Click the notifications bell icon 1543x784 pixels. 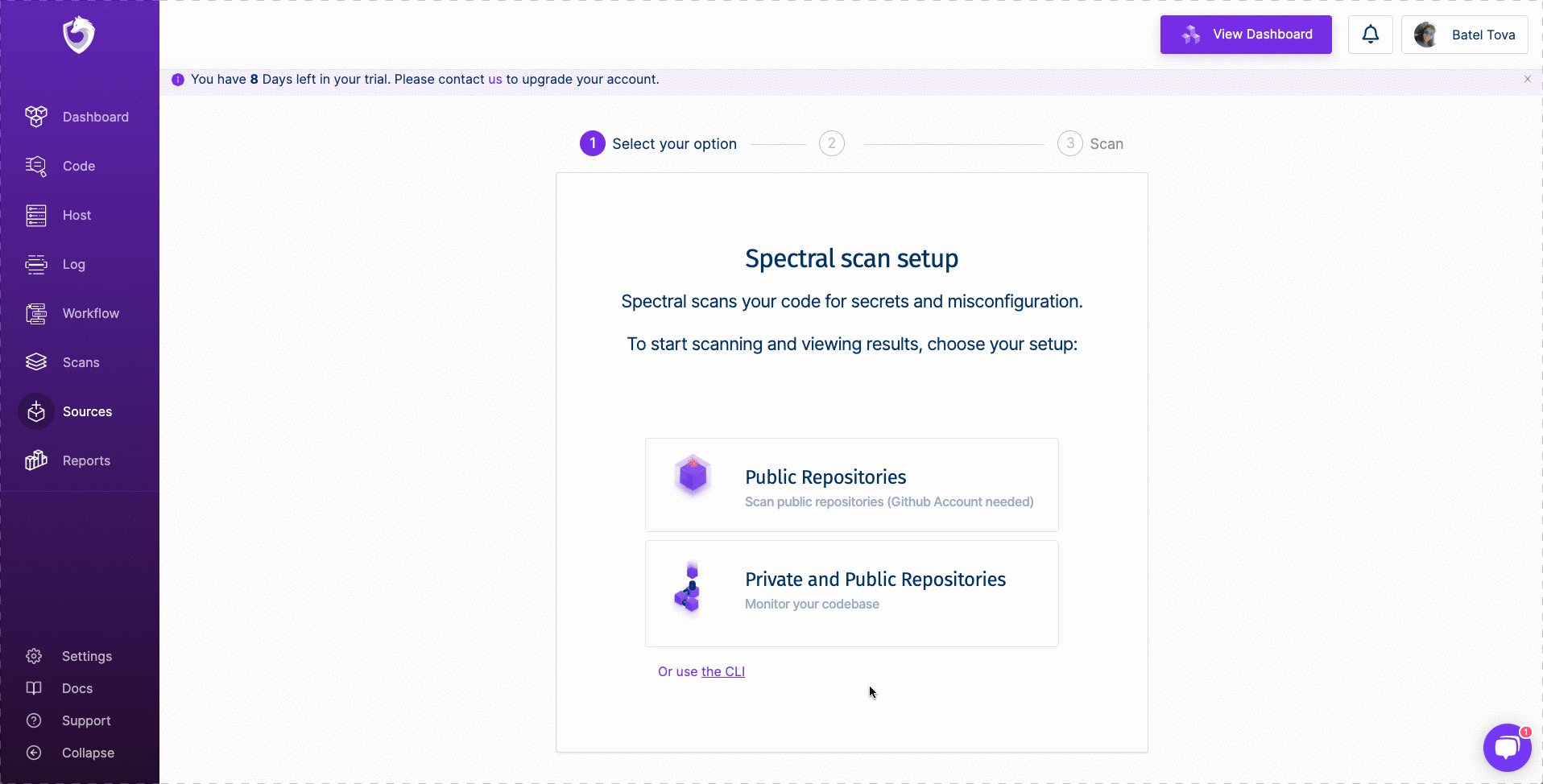point(1370,35)
